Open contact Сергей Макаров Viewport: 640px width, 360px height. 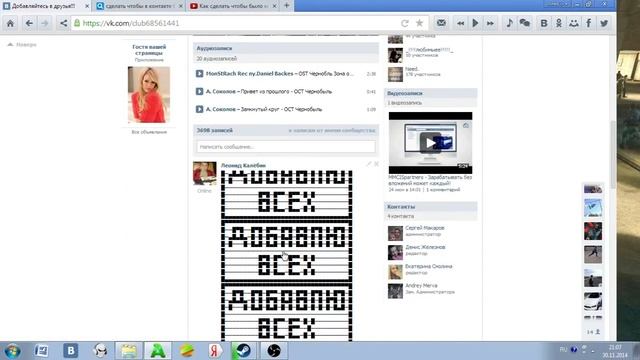click(x=424, y=228)
